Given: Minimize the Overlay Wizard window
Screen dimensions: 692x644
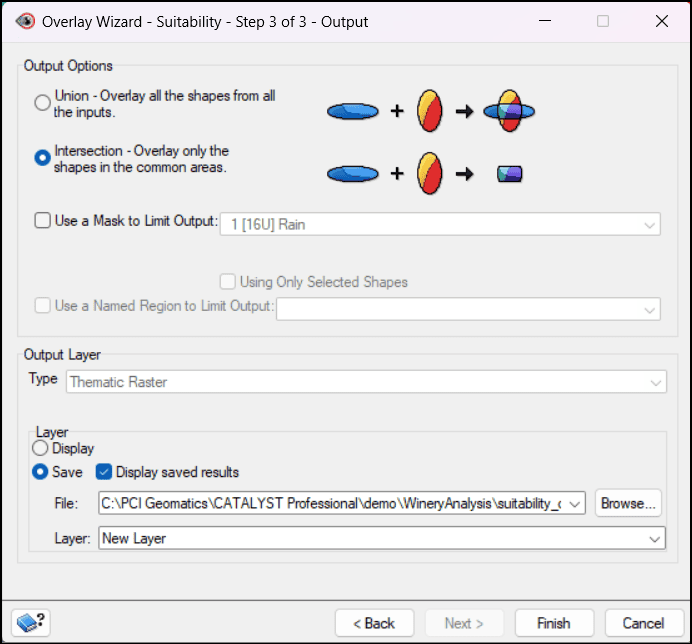Looking at the screenshot, I should pyautogui.click(x=545, y=21).
